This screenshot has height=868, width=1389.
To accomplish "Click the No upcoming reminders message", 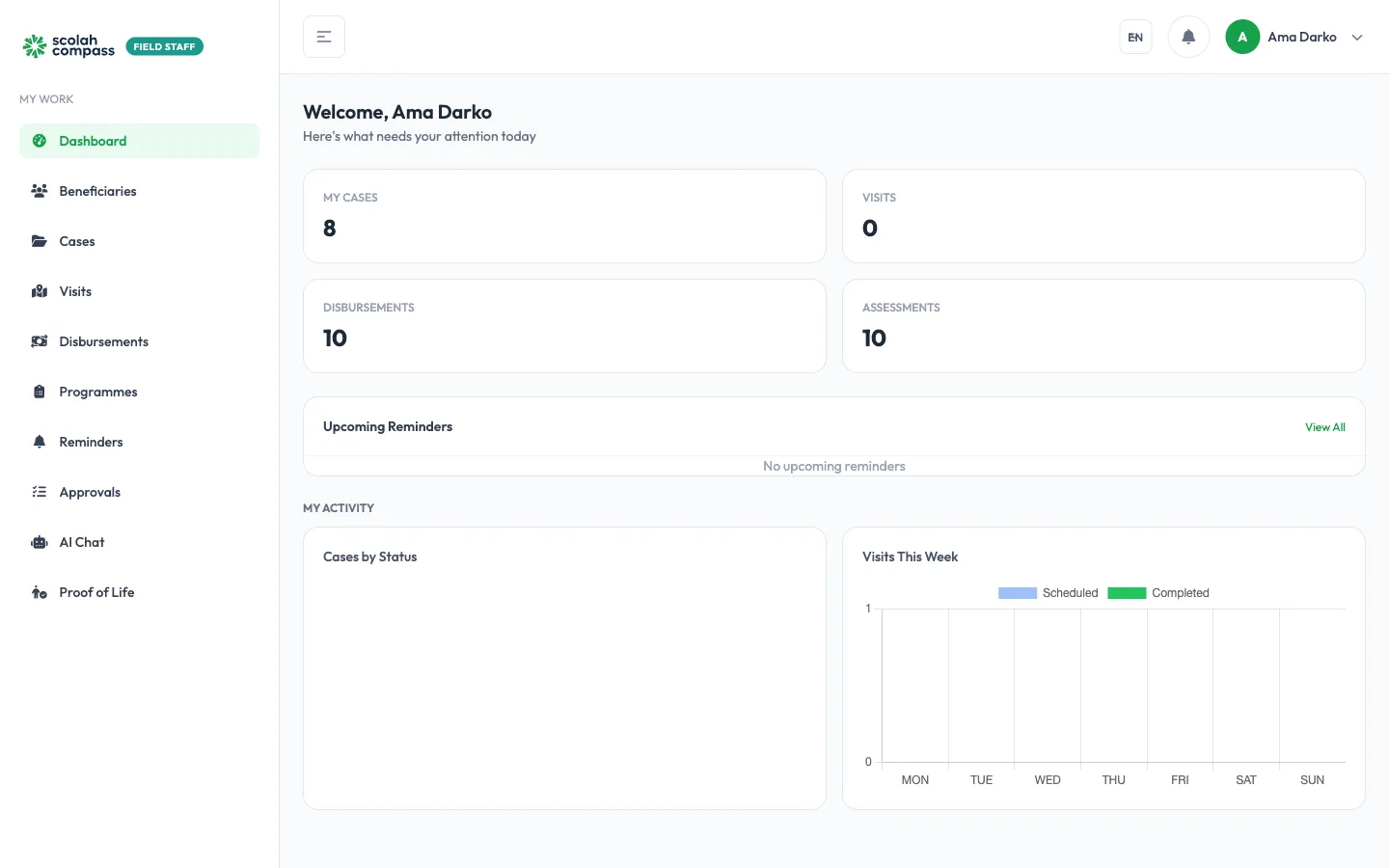I will point(834,466).
